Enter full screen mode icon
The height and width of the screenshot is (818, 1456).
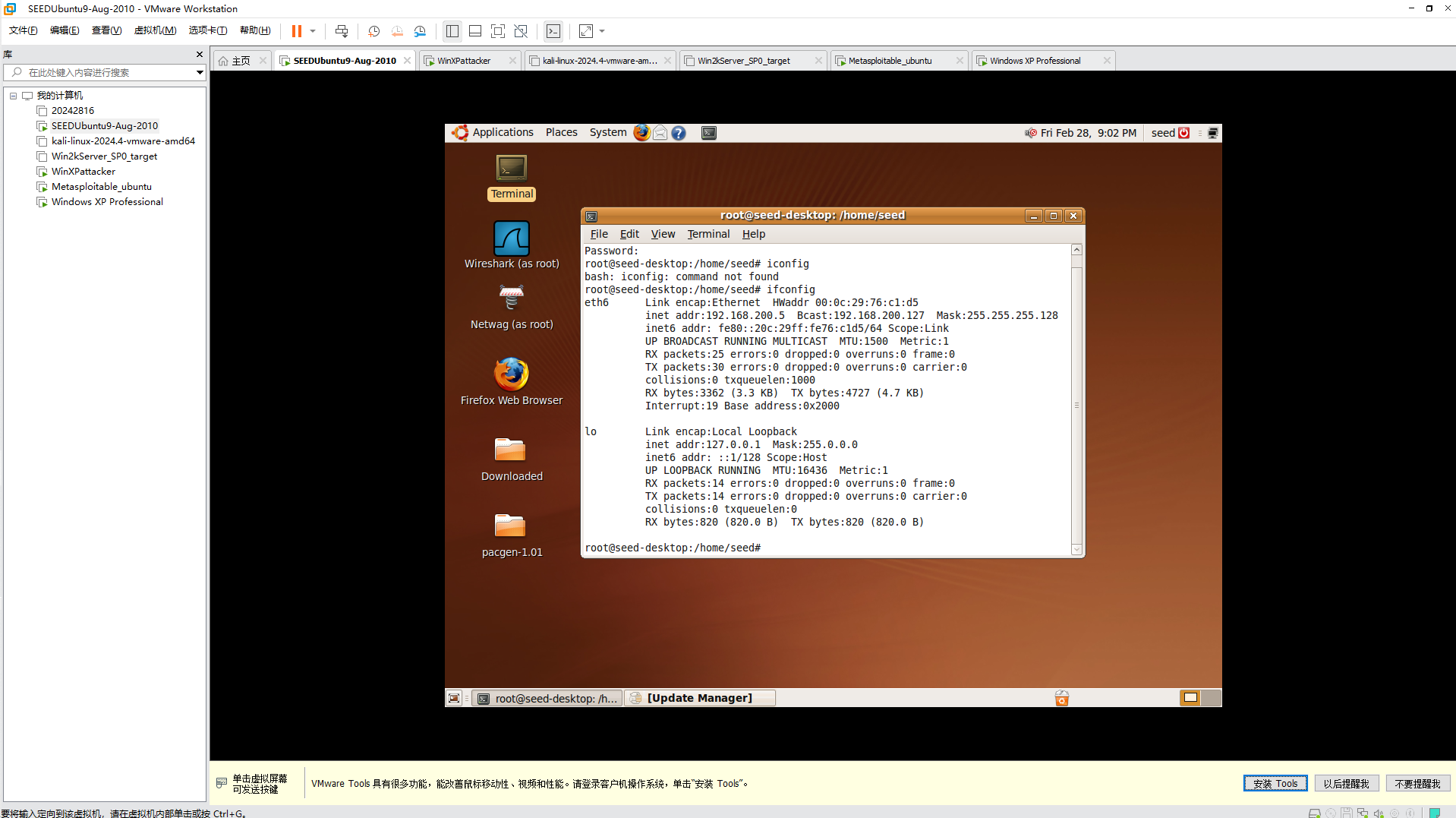[498, 31]
